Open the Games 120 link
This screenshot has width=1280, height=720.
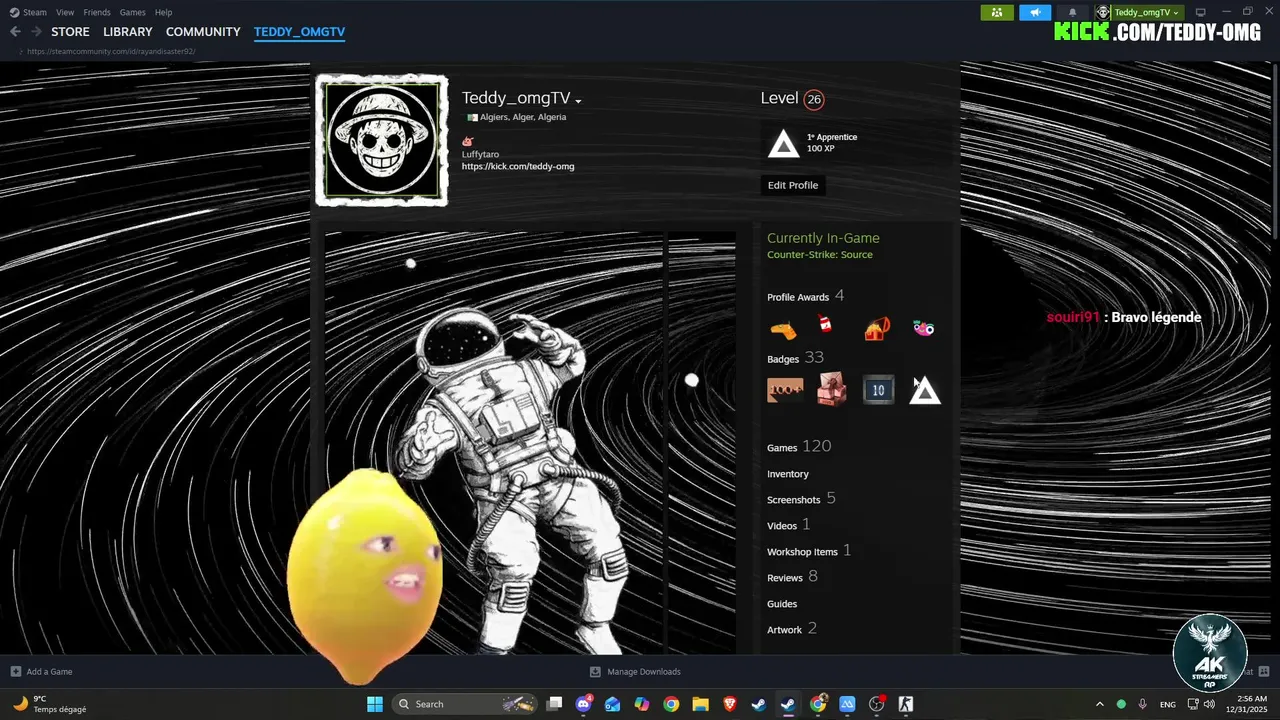(x=799, y=447)
